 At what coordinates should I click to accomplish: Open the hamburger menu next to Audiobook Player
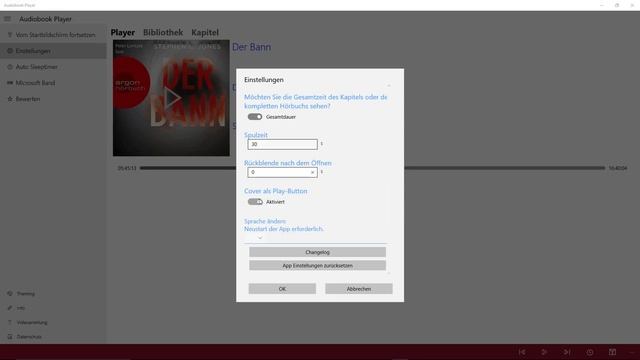[x=7, y=19]
